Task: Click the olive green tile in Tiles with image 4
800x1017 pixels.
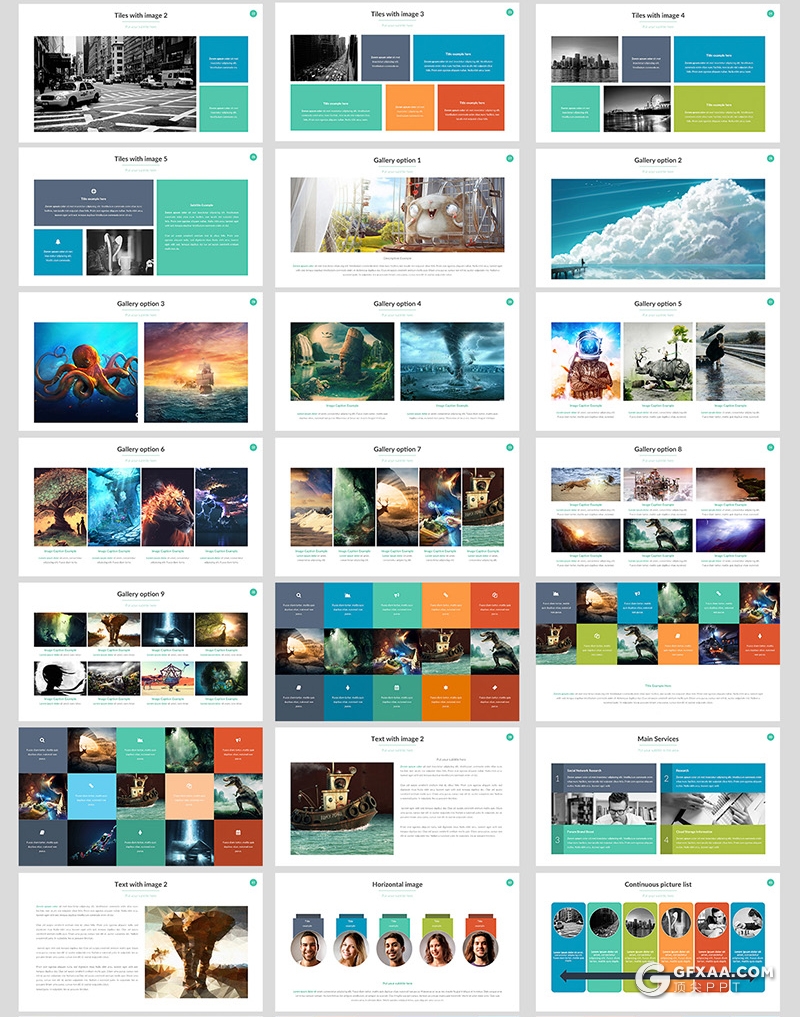Action: pyautogui.click(x=718, y=108)
